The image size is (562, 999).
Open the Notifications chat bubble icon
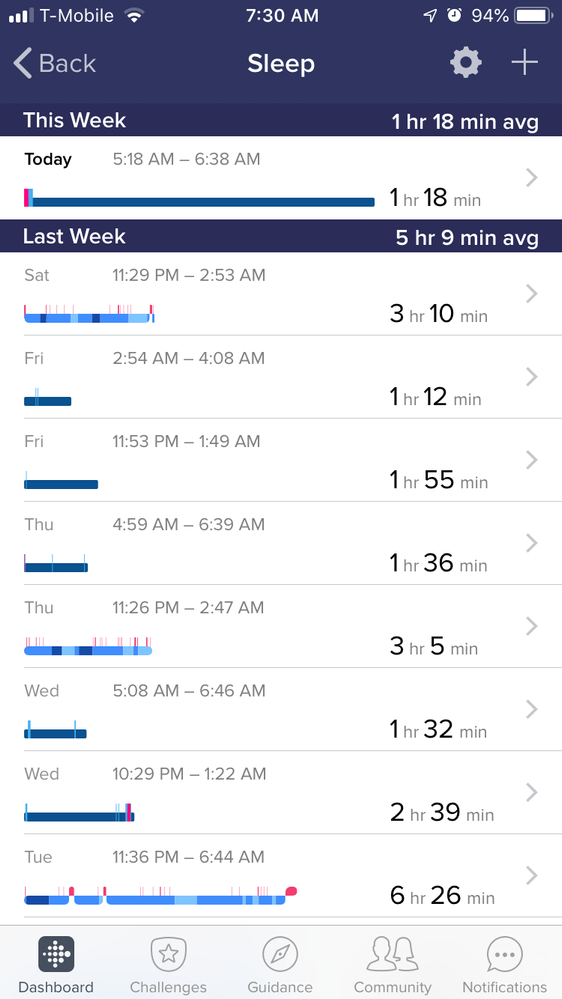pyautogui.click(x=505, y=954)
